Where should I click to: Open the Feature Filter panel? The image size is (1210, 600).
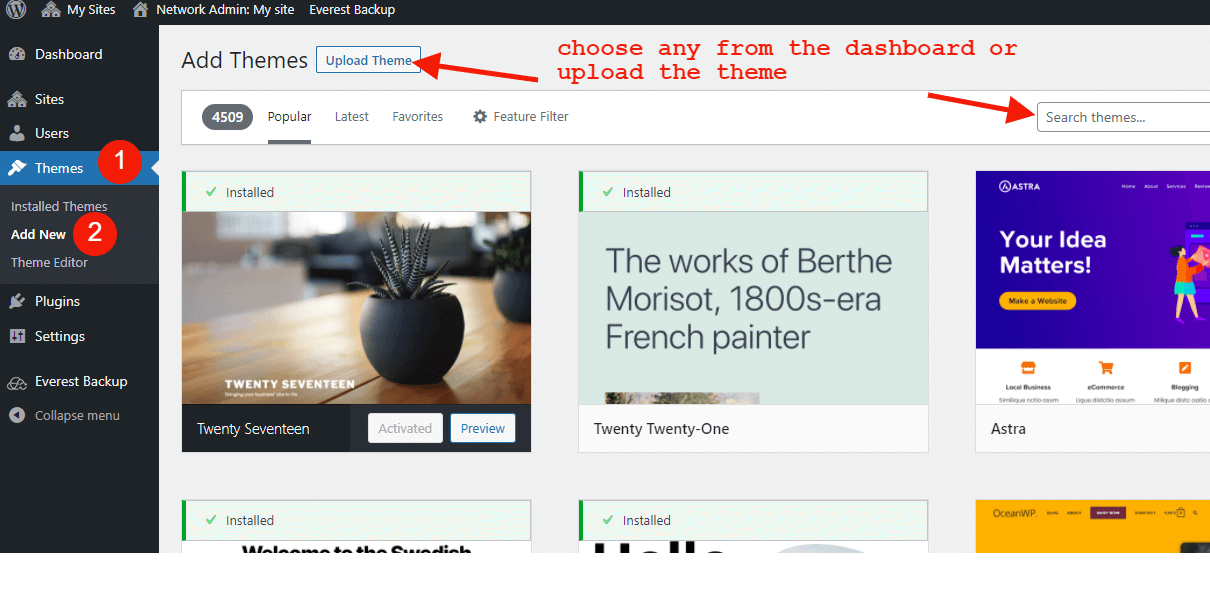(521, 117)
